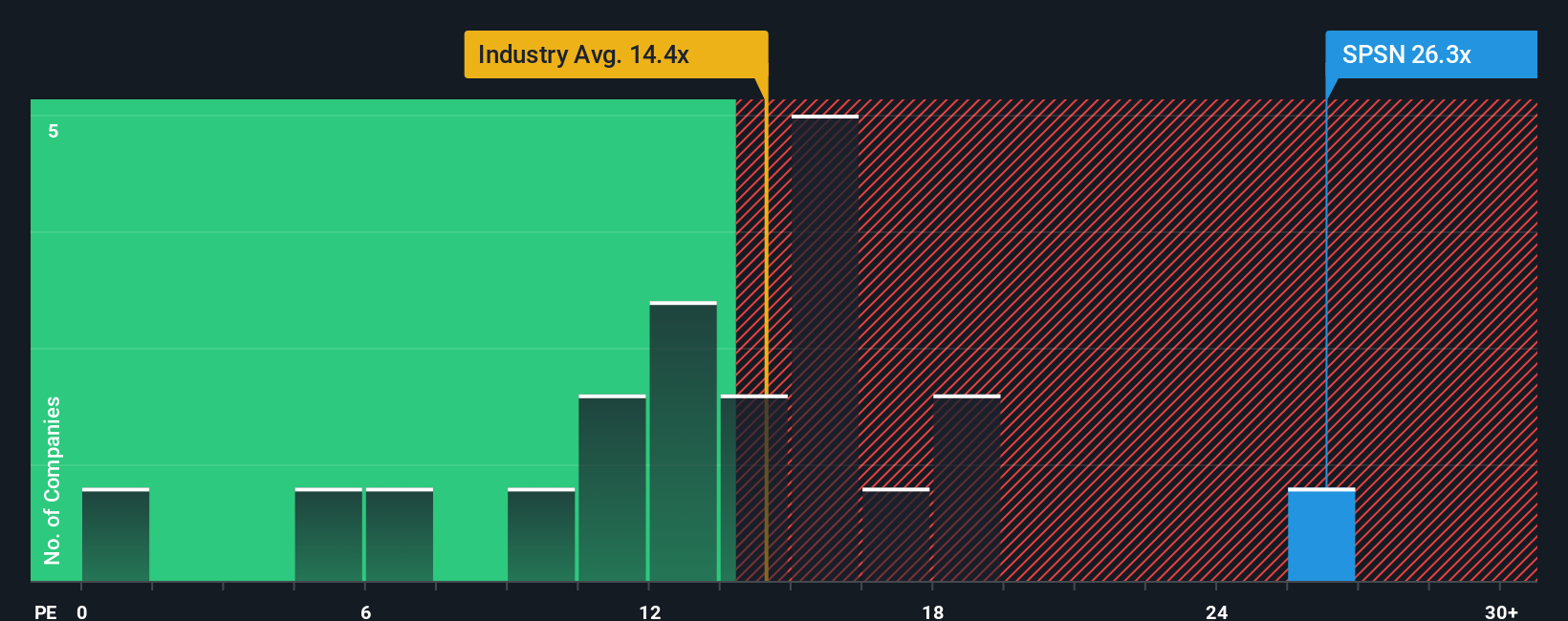The image size is (1568, 621).
Task: Click the histogram bar at PE 0
Action: 116,535
